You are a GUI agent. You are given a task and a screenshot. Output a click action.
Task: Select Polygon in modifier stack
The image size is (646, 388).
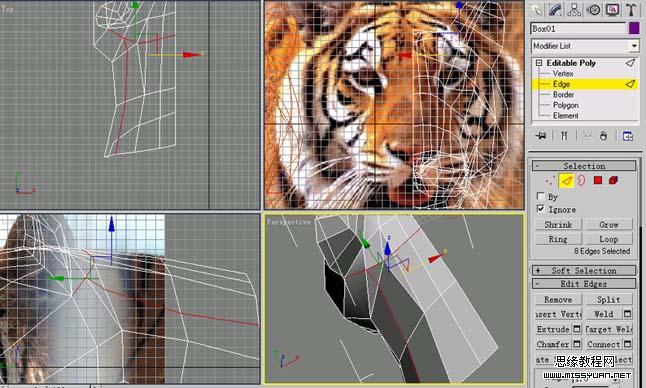click(x=566, y=105)
